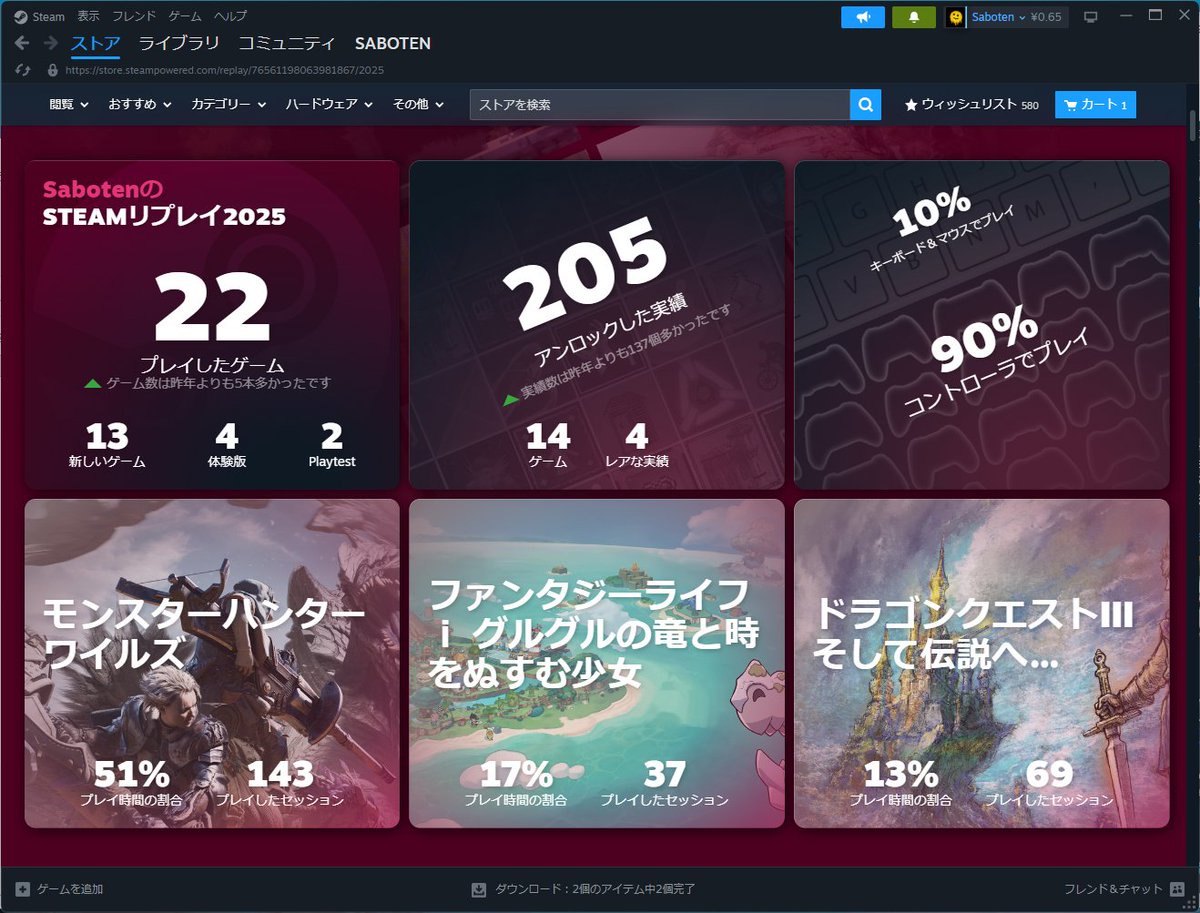Open the SABOTEN profile tab

point(393,43)
